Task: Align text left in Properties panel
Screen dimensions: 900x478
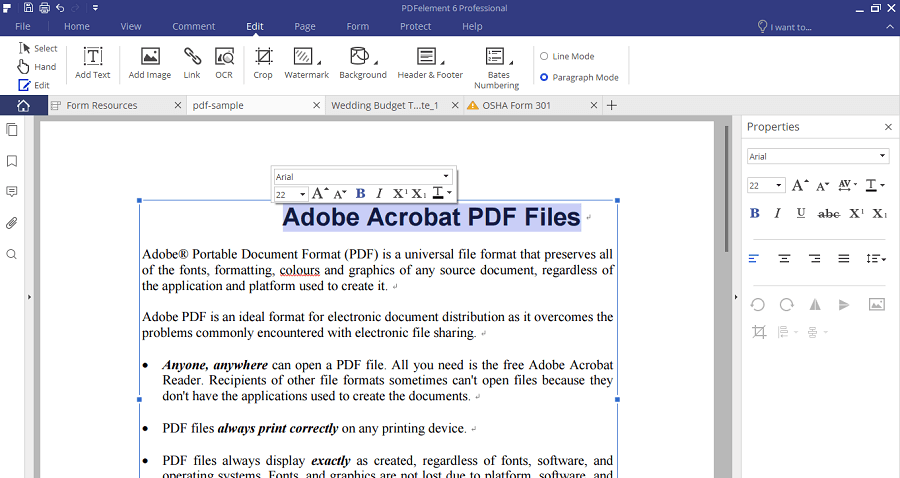Action: (754, 259)
